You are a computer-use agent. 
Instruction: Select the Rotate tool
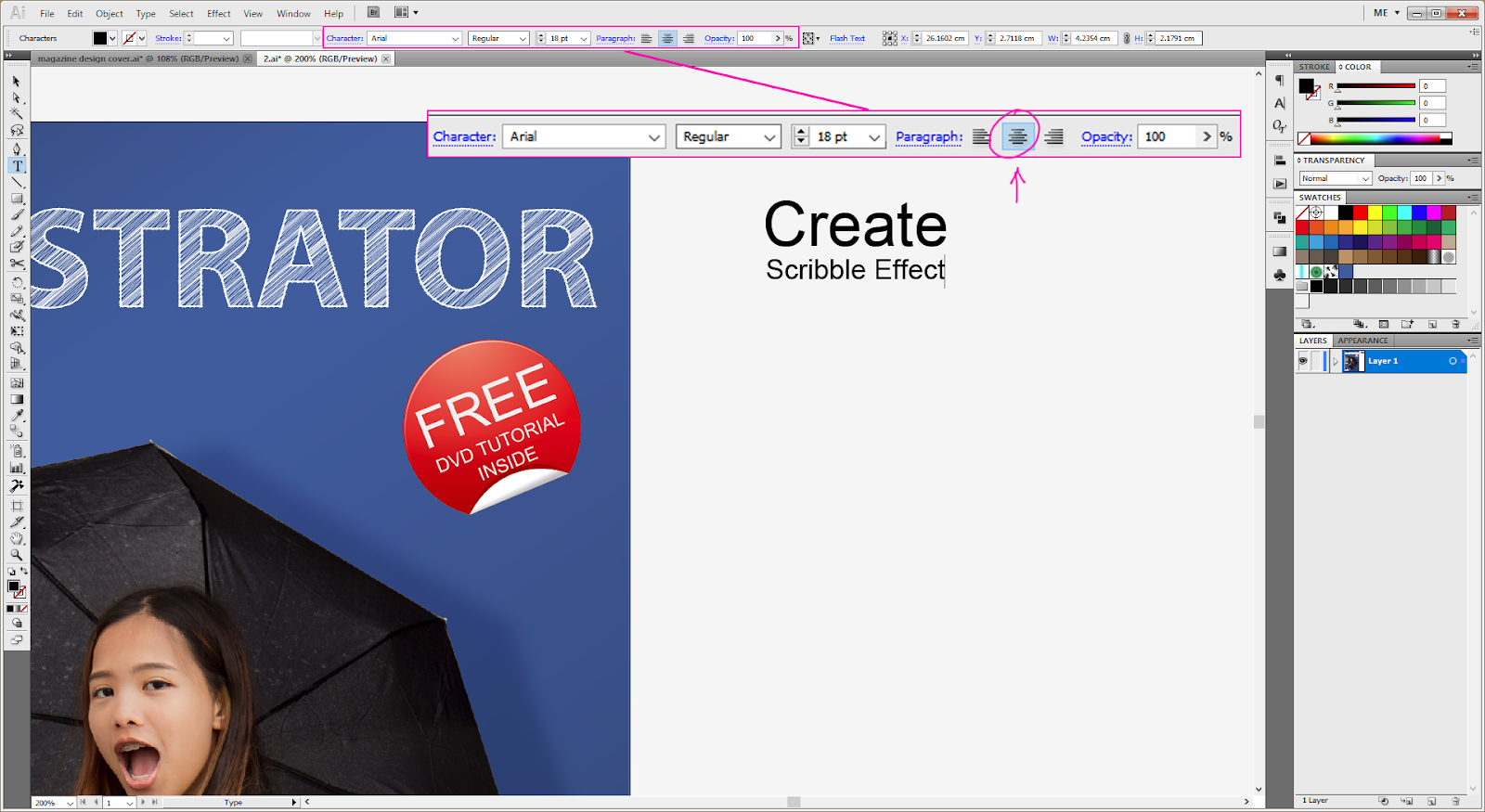[x=17, y=282]
